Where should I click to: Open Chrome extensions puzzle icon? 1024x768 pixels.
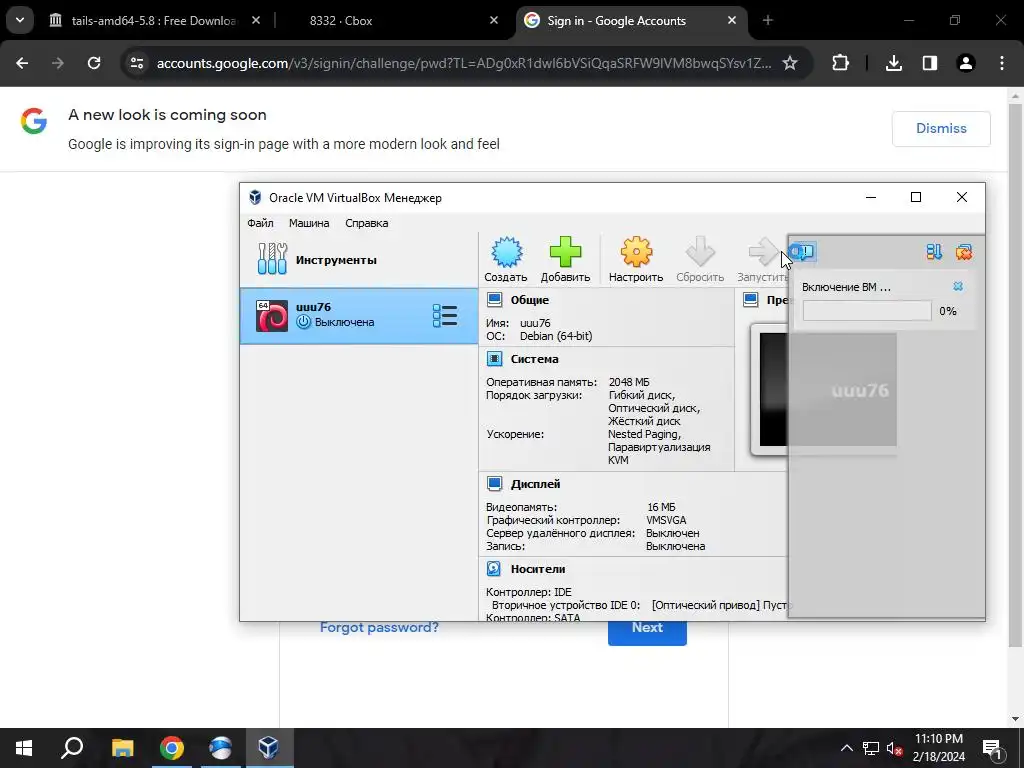point(840,63)
